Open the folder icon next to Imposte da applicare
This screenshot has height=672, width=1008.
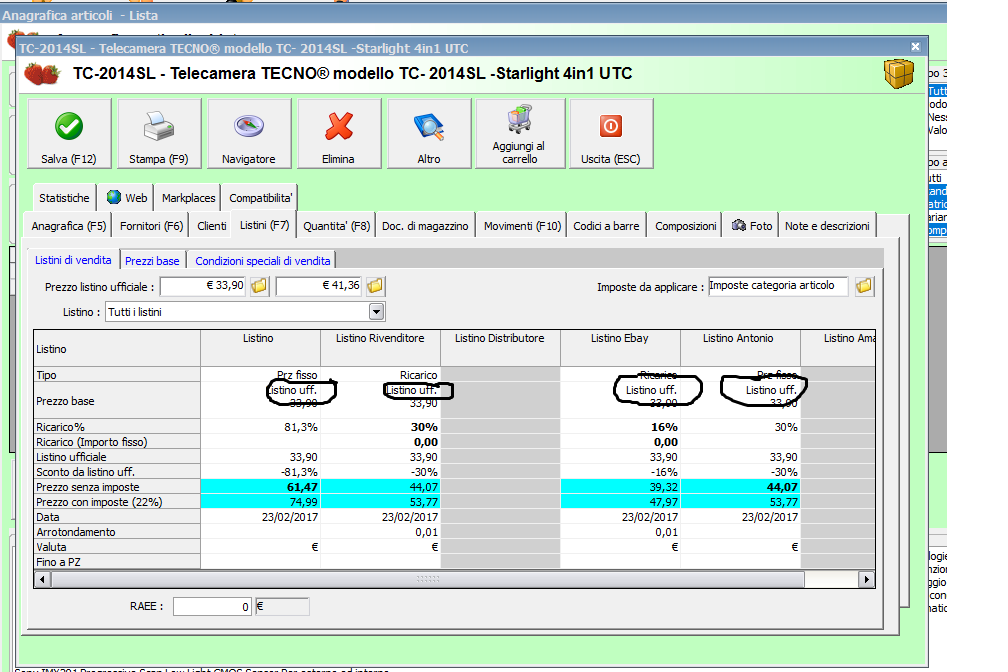(864, 286)
